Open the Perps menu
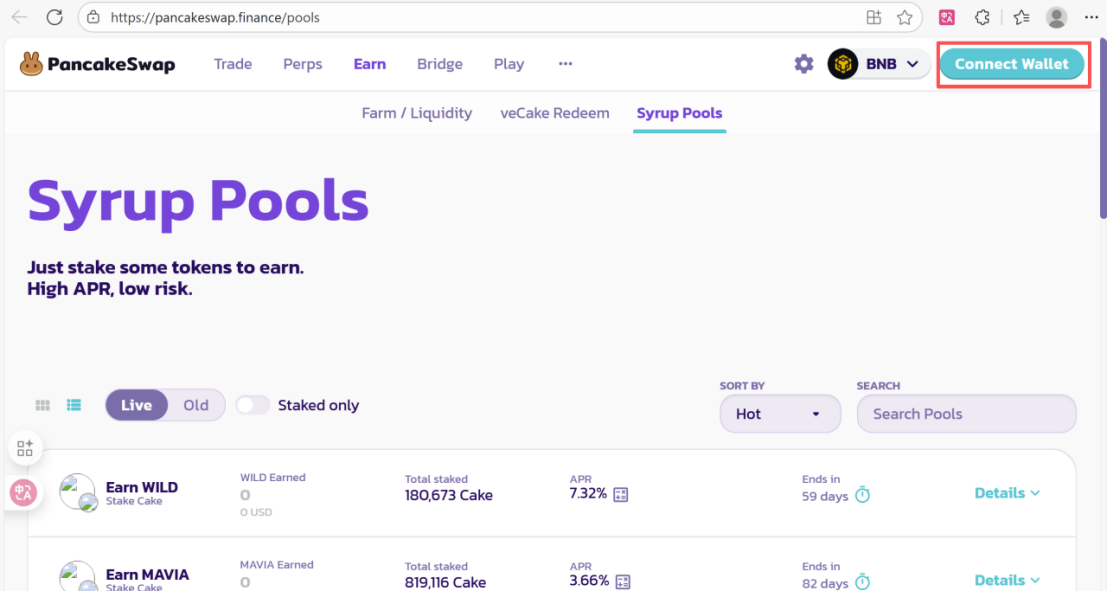Screen dimensions: 1108x591 302,64
